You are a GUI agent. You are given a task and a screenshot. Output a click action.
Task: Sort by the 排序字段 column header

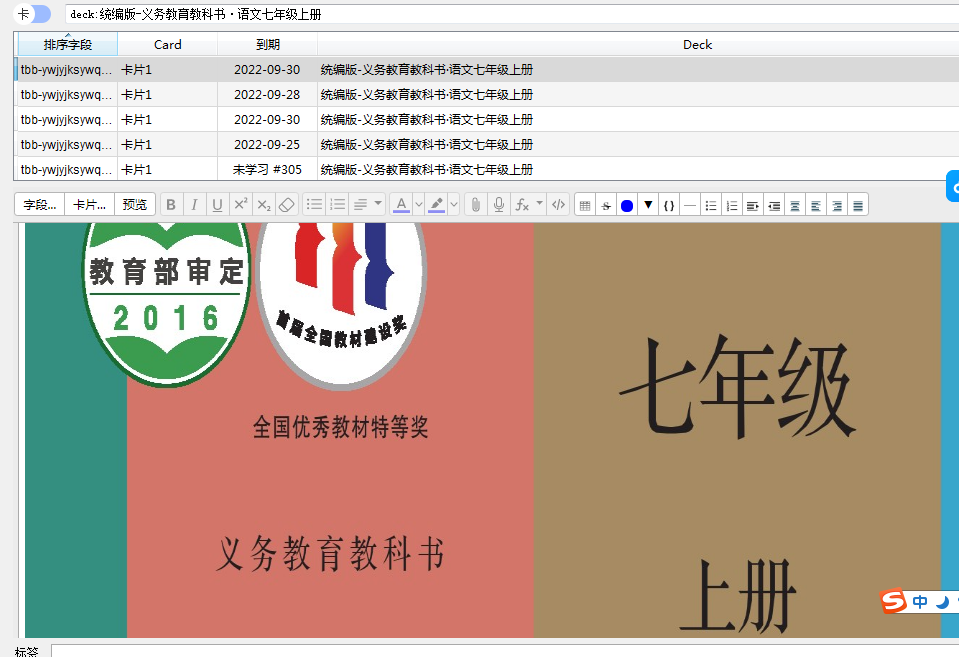[x=68, y=44]
